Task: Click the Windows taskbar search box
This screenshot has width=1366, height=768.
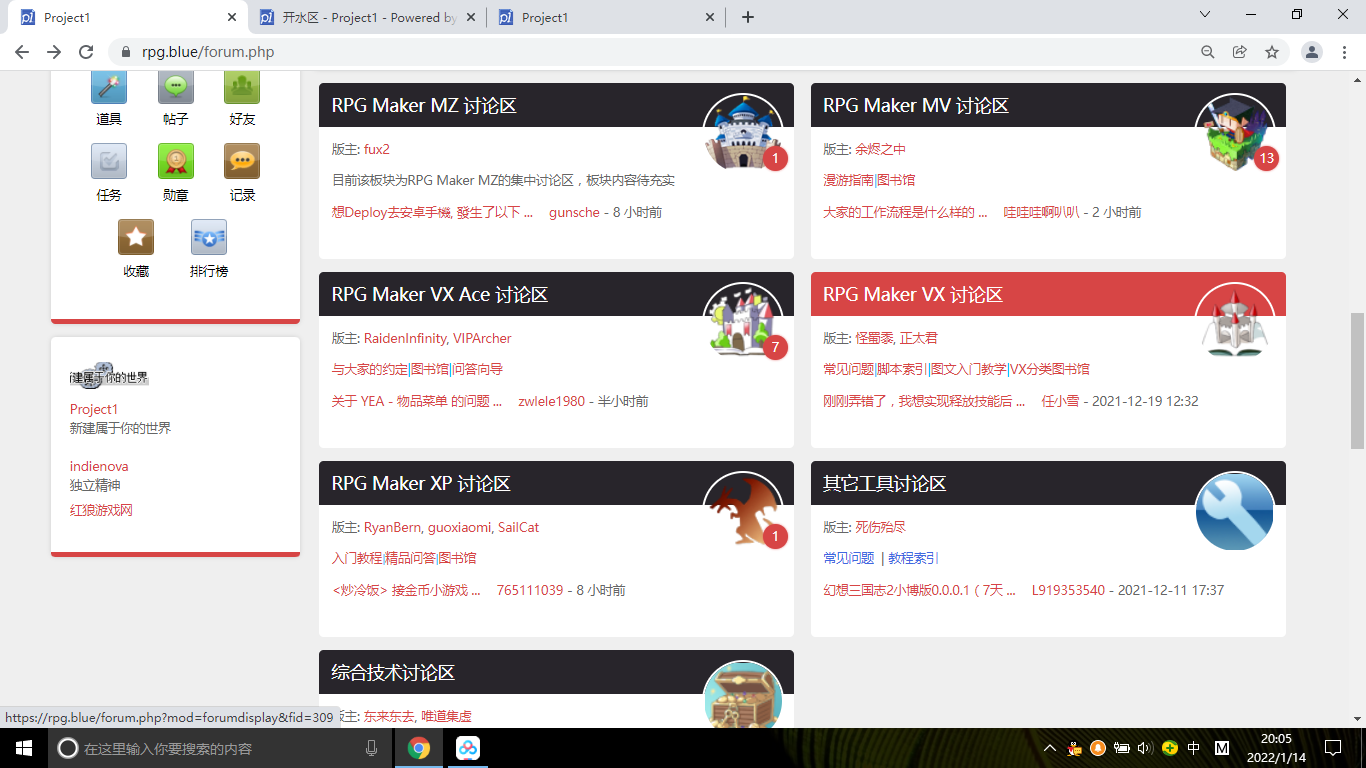Action: [x=219, y=748]
